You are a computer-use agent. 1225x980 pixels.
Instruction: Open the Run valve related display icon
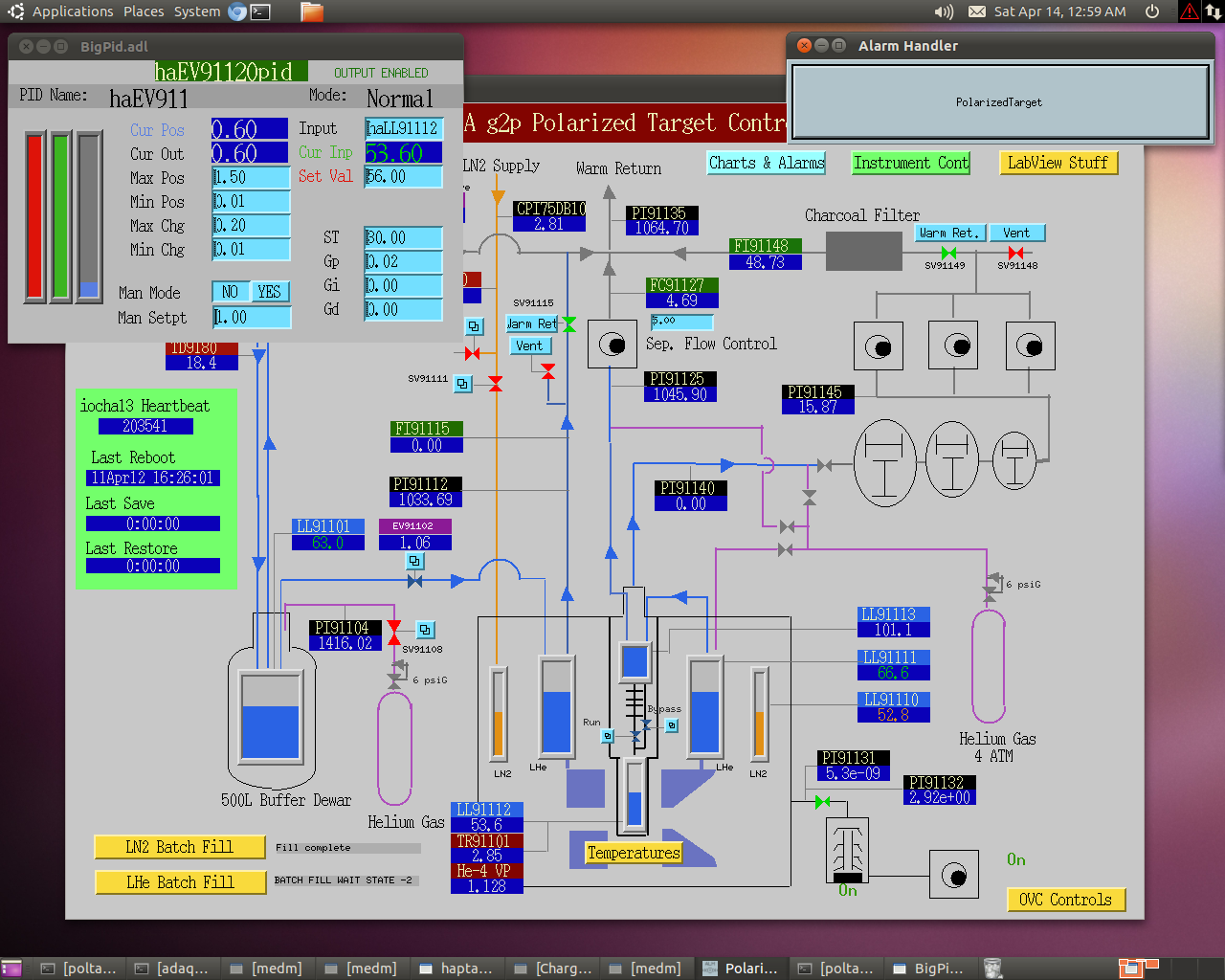pos(608,736)
